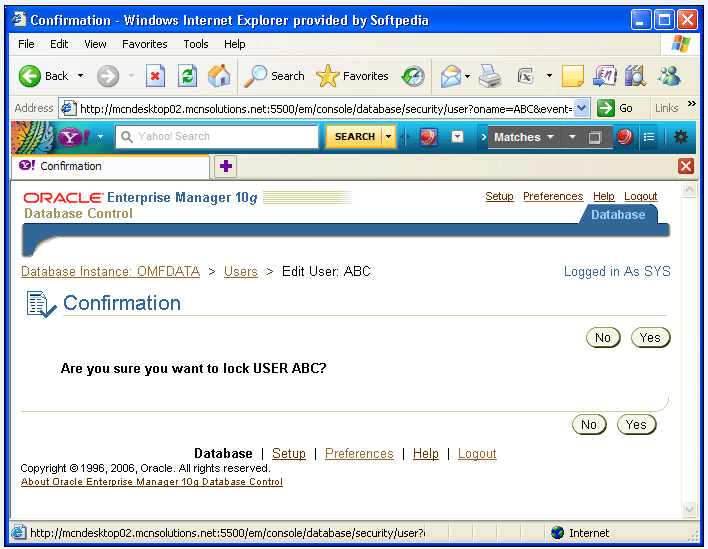Click the Edit with Excel icon

pyautogui.click(x=526, y=76)
